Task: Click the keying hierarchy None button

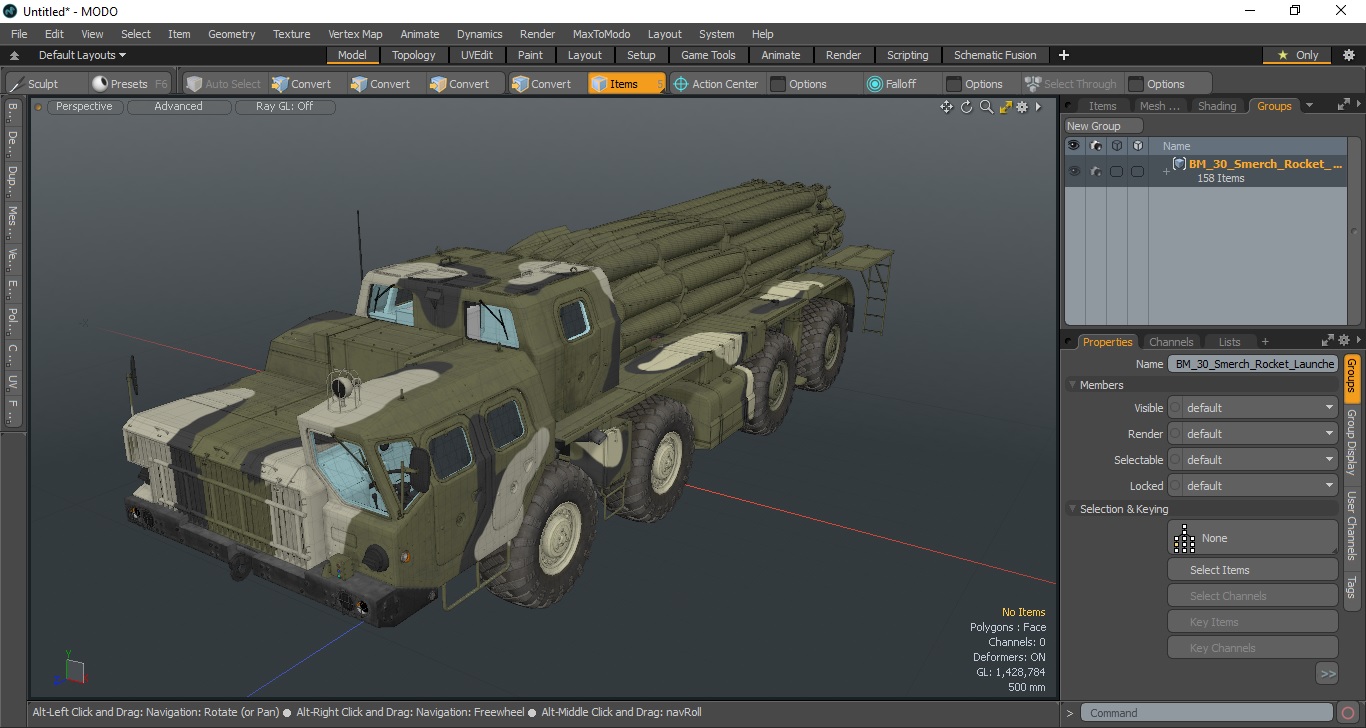Action: pyautogui.click(x=1252, y=538)
